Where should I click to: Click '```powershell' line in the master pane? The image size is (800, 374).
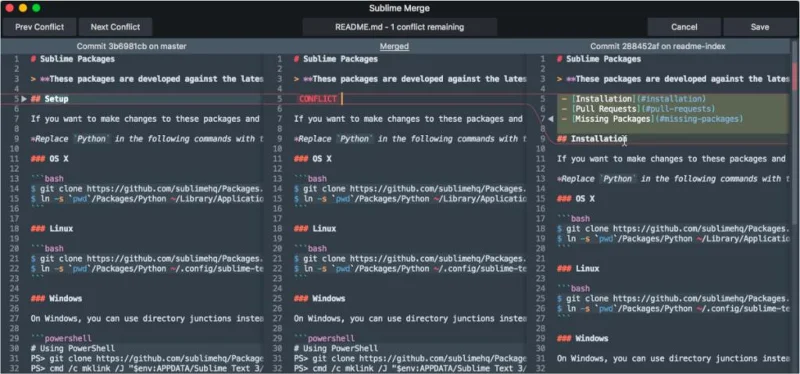(x=61, y=338)
